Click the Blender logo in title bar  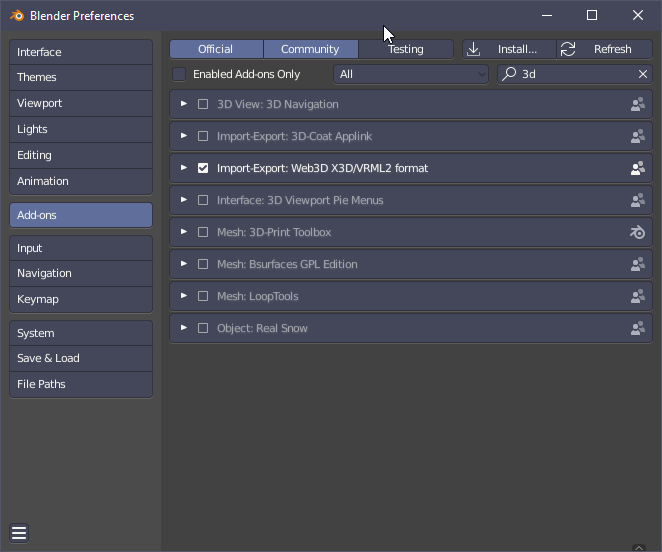point(17,16)
